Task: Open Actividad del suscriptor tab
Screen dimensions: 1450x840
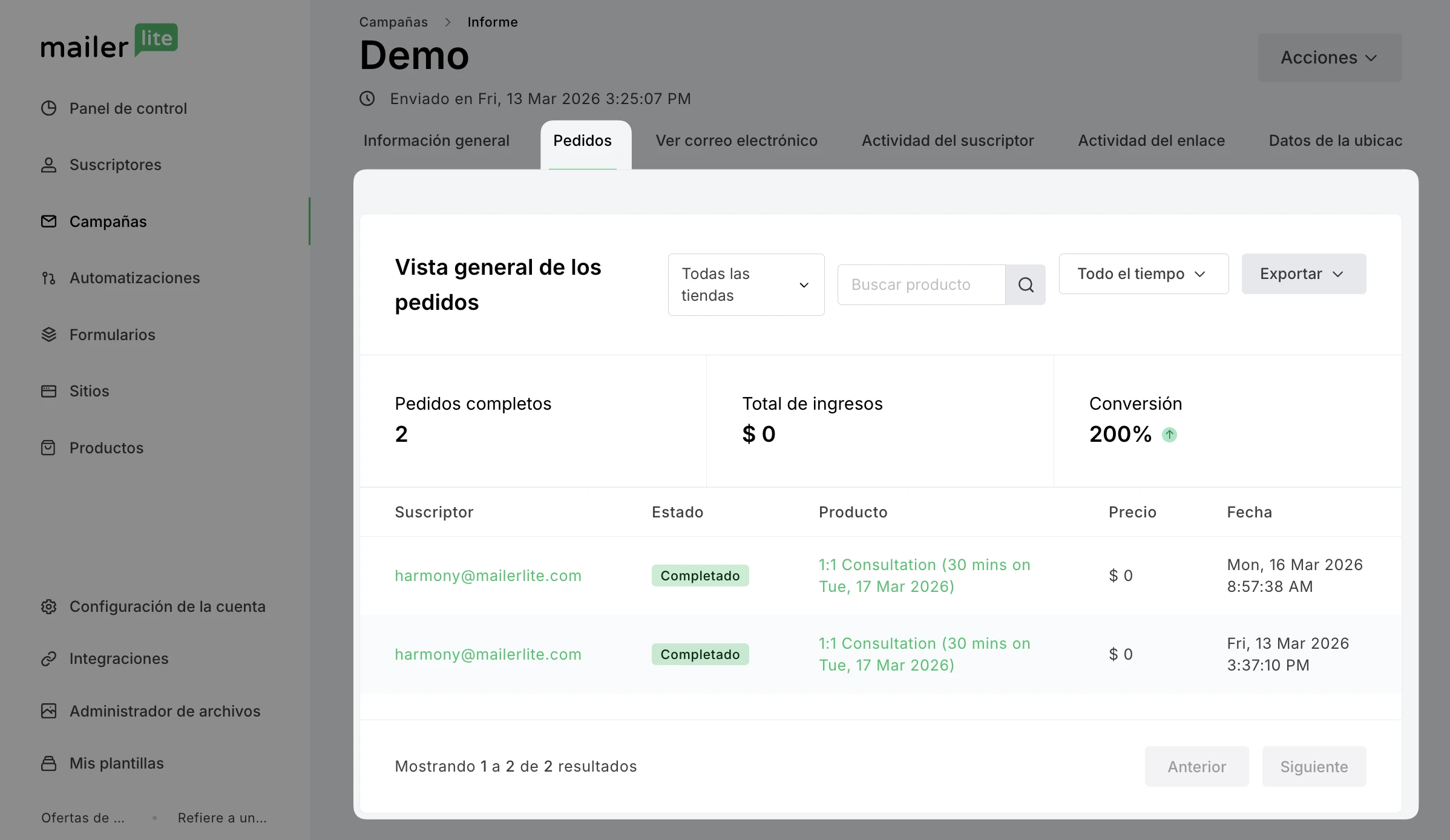Action: coord(948,140)
